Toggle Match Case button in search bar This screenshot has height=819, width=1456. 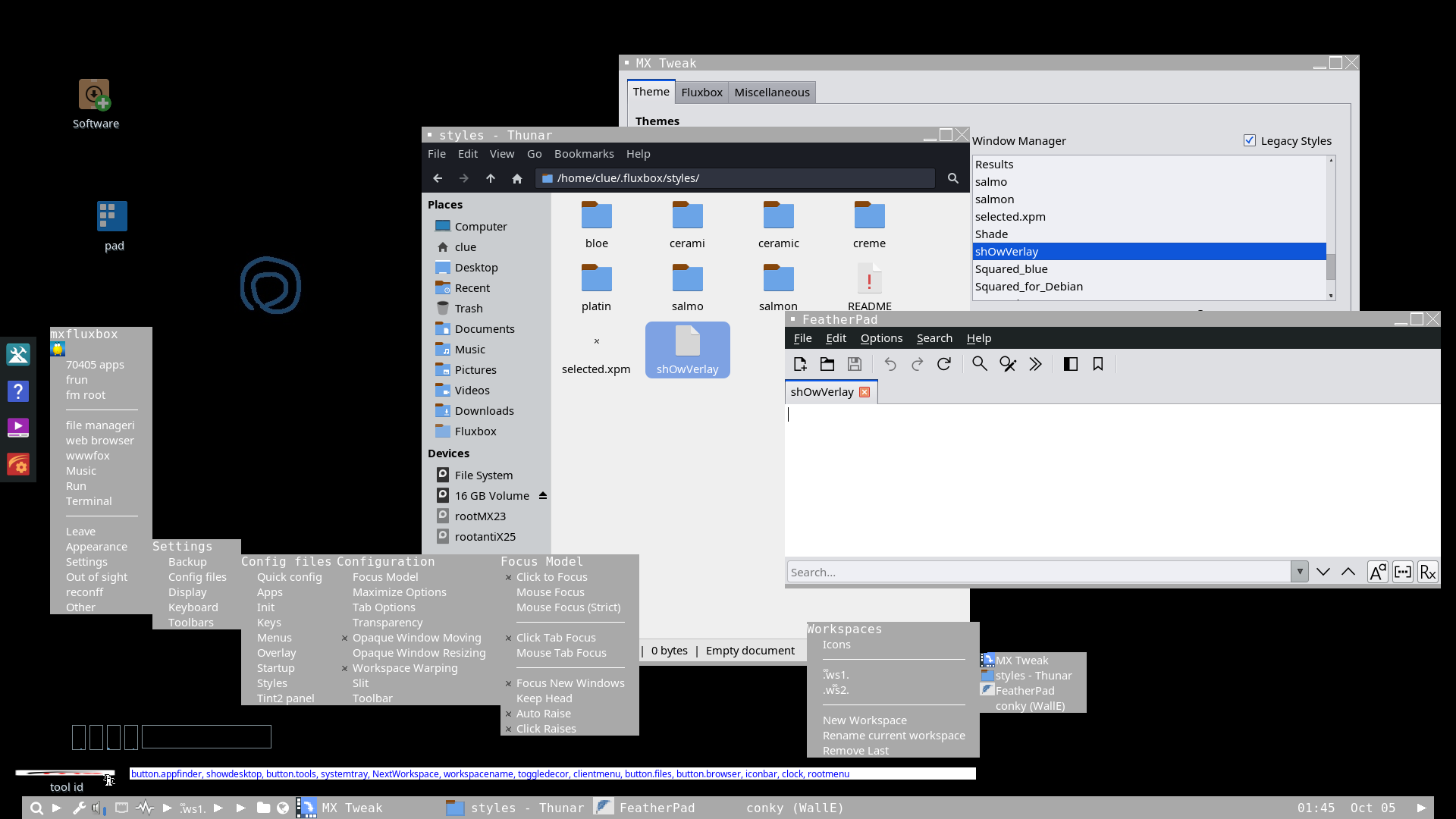coord(1378,573)
